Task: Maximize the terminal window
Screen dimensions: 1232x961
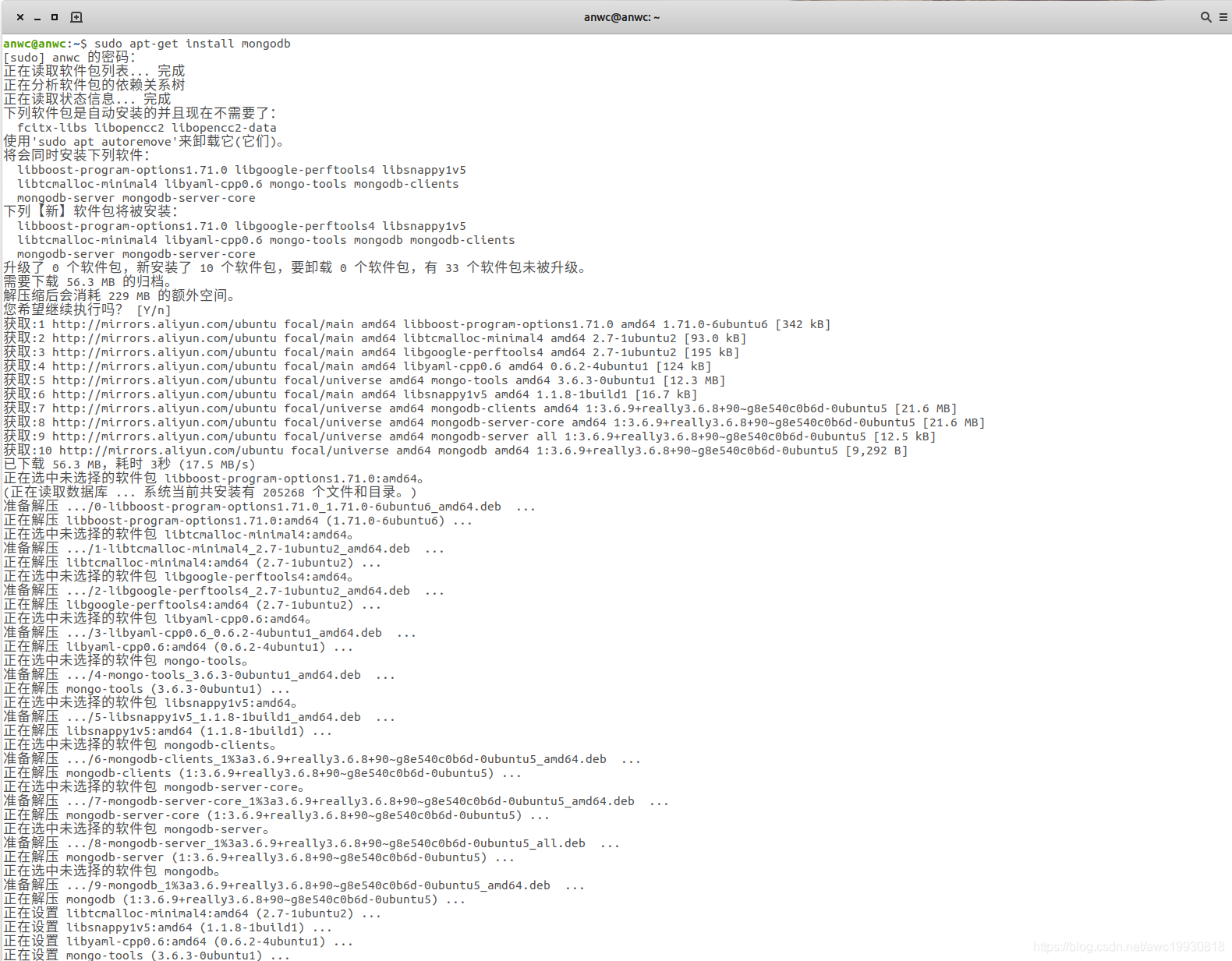Action: point(55,17)
